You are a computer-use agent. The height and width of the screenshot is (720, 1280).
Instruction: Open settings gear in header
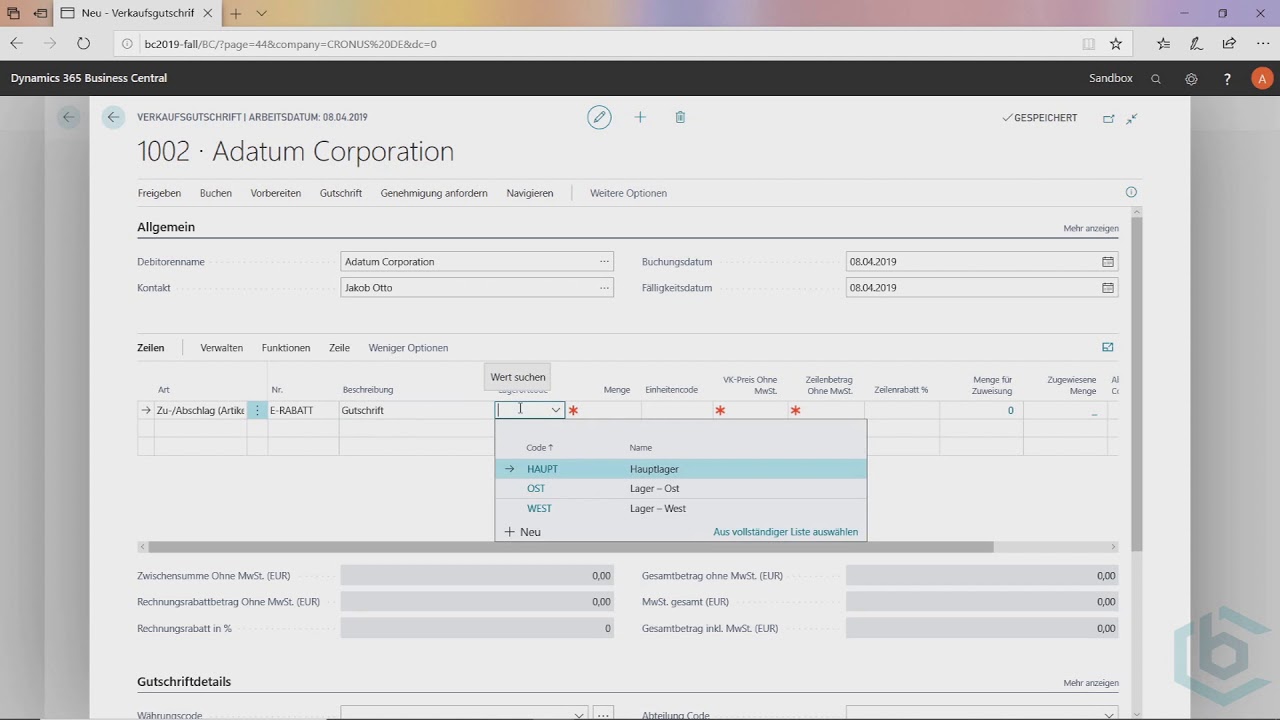pyautogui.click(x=1191, y=78)
